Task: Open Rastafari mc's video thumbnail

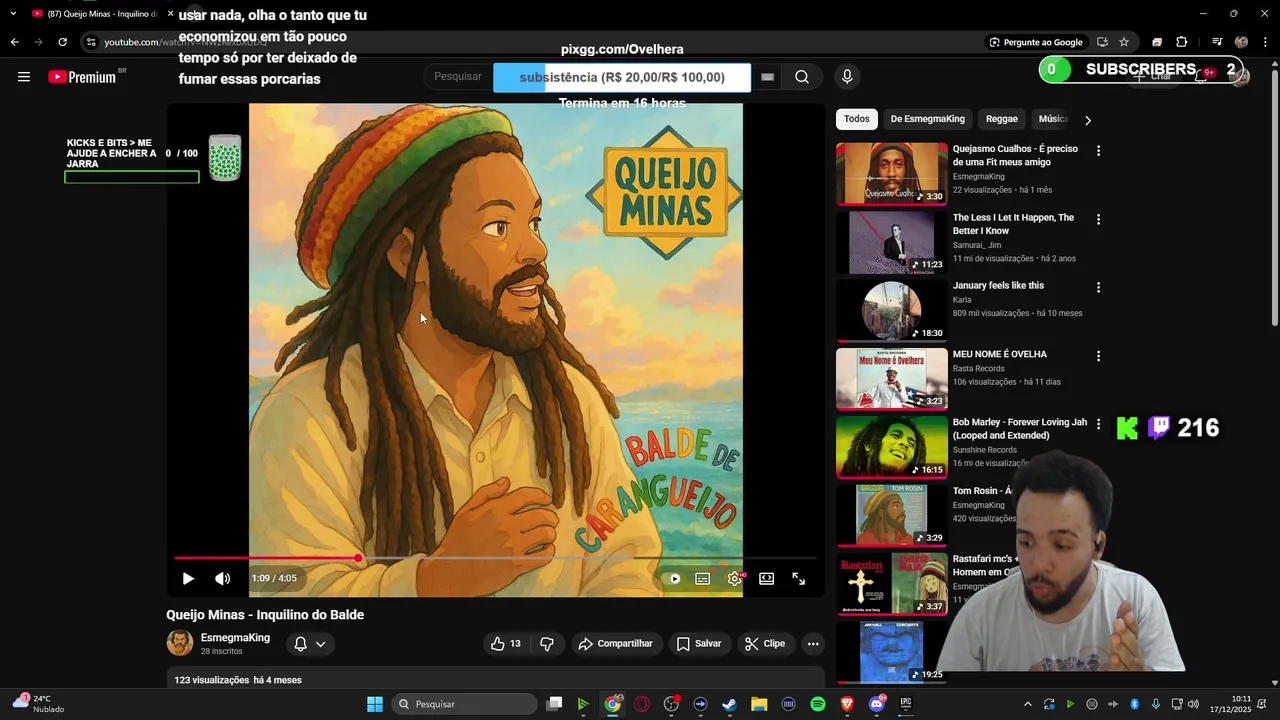Action: [x=891, y=583]
